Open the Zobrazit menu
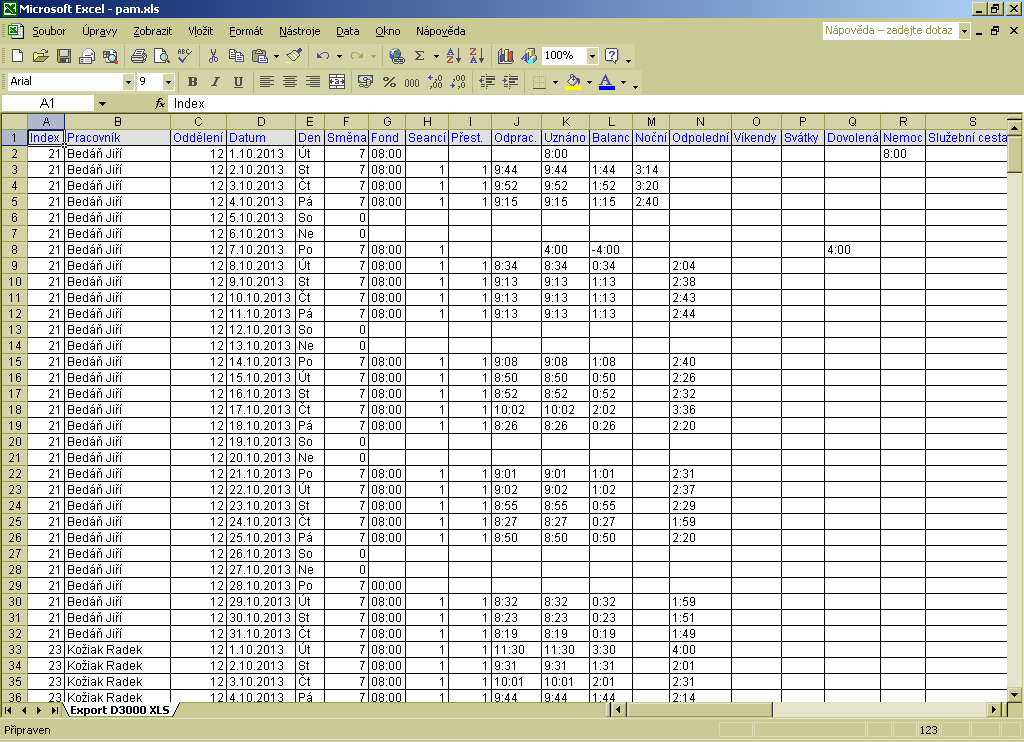 pyautogui.click(x=152, y=31)
